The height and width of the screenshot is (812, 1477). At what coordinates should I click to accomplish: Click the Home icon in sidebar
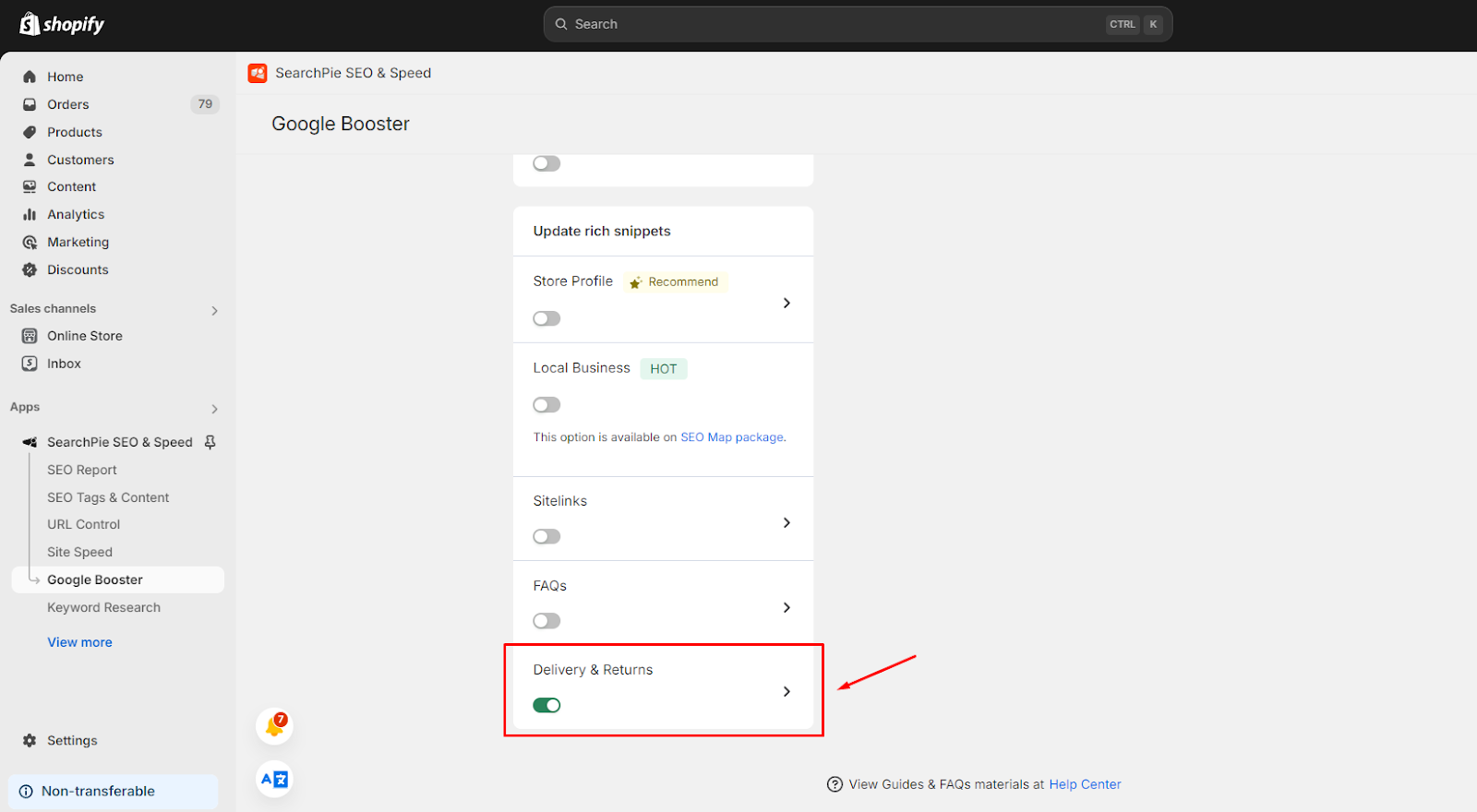(x=30, y=77)
